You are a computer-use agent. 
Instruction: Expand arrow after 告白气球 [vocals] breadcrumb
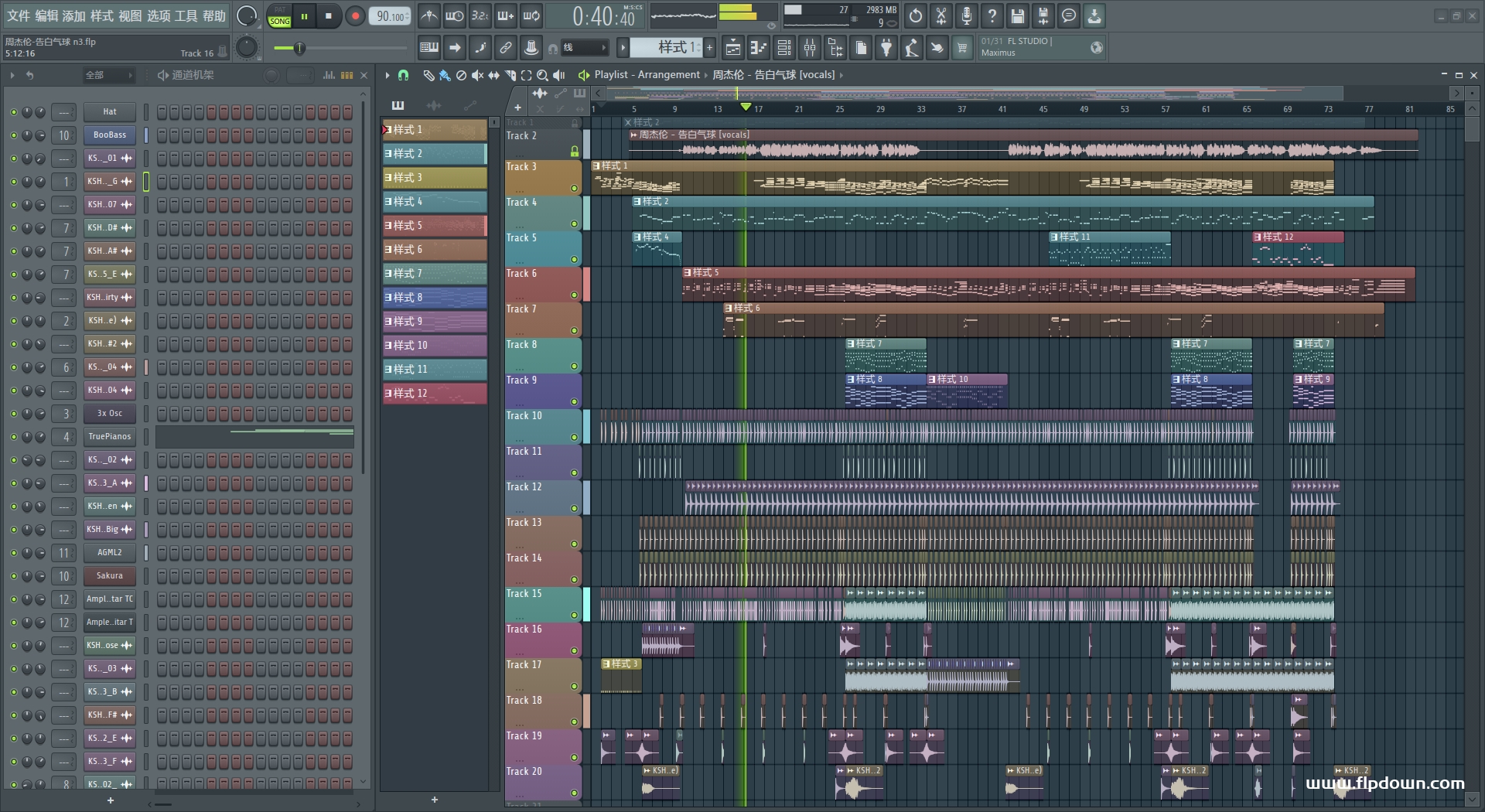coord(841,75)
